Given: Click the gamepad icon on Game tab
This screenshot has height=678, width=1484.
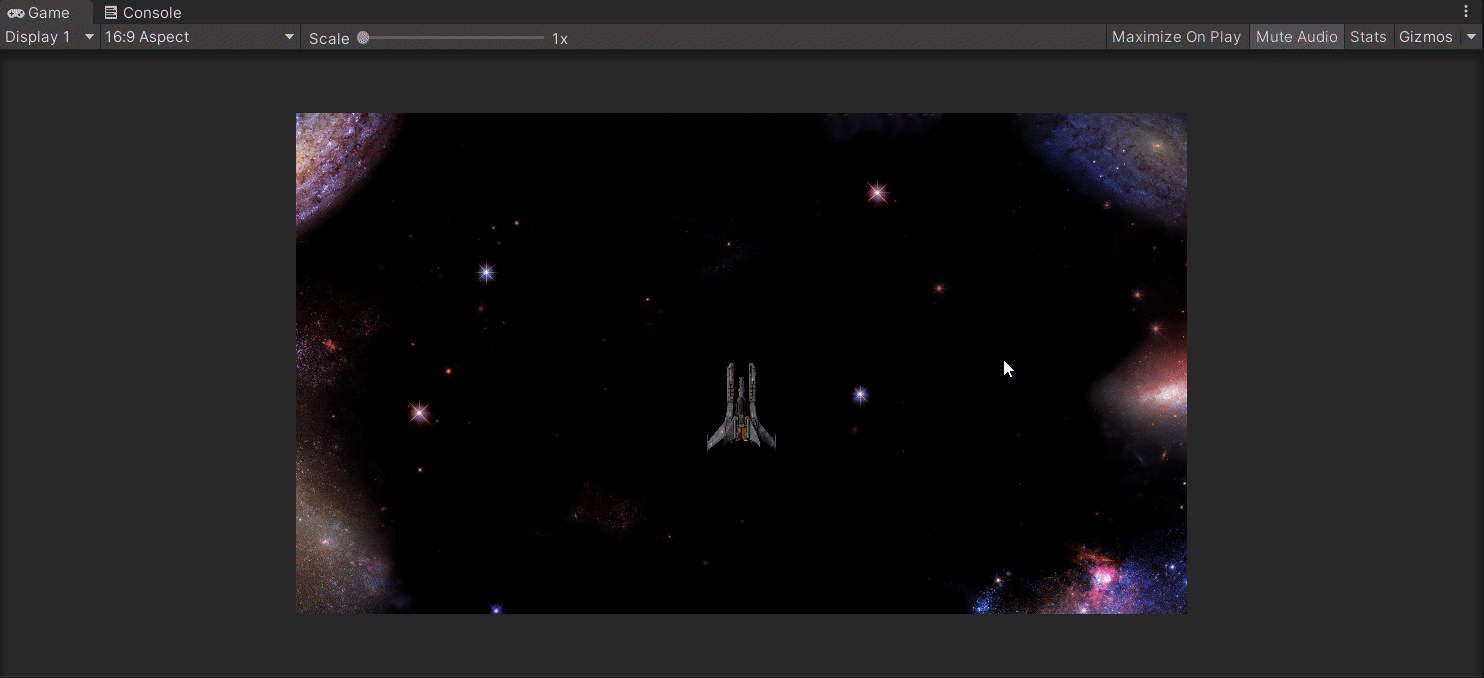Looking at the screenshot, I should point(15,13).
